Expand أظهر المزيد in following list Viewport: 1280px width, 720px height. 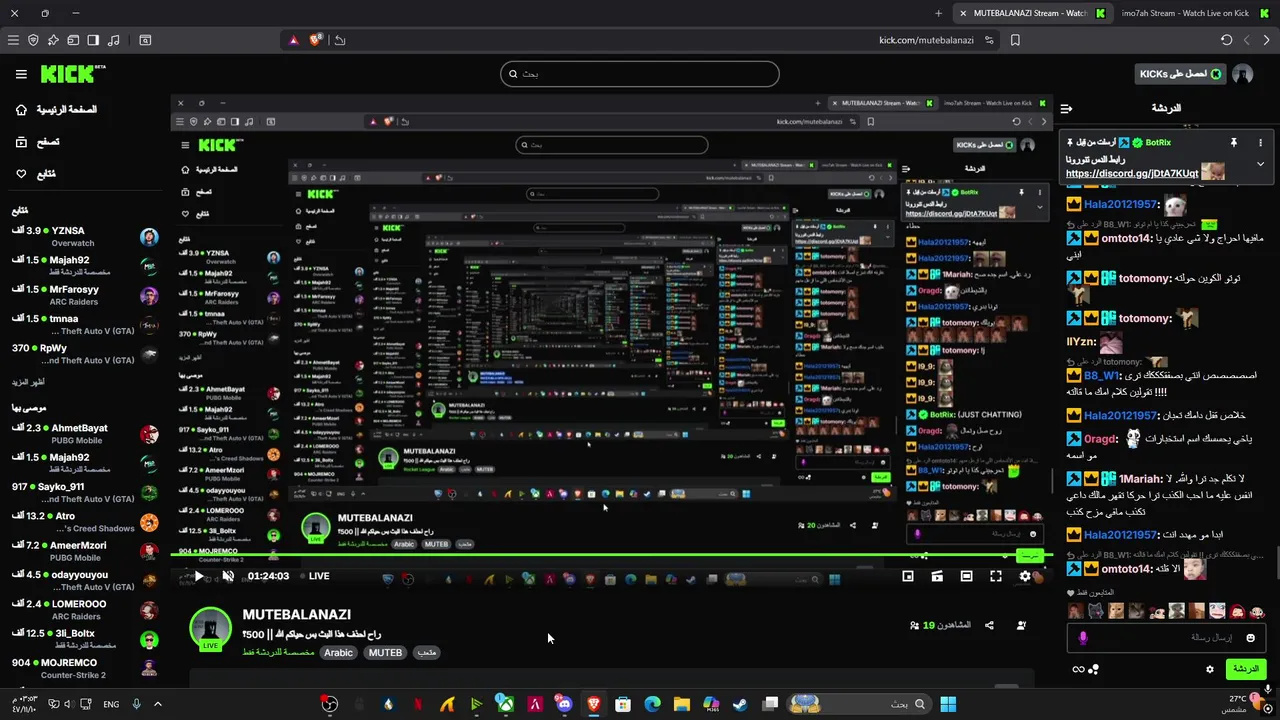28,382
